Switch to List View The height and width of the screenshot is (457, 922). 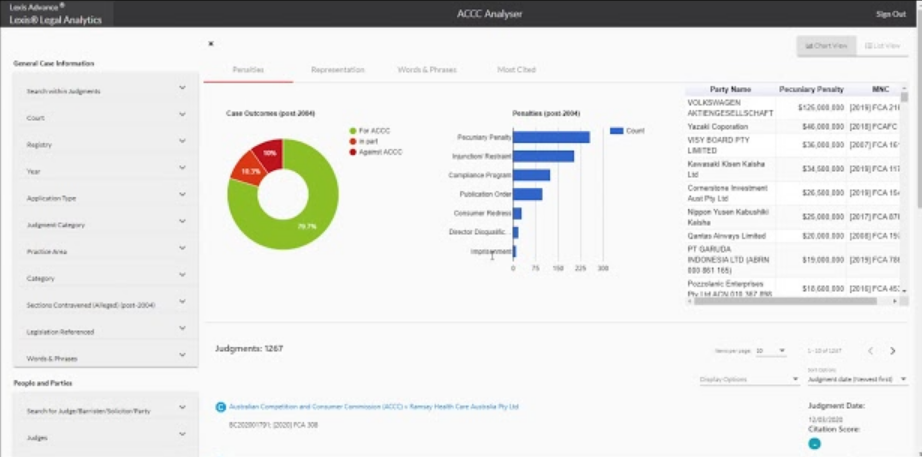[x=883, y=46]
